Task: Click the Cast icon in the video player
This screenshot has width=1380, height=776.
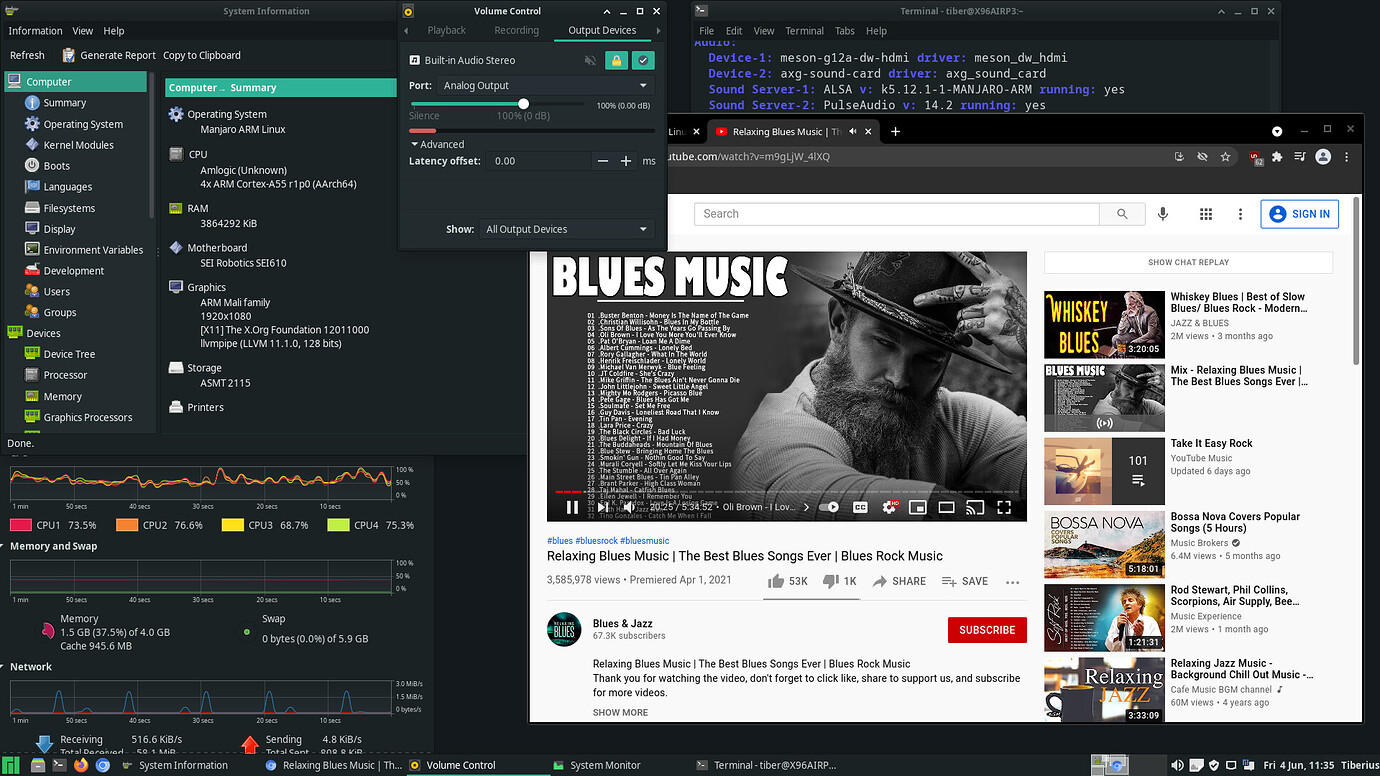Action: coord(975,507)
